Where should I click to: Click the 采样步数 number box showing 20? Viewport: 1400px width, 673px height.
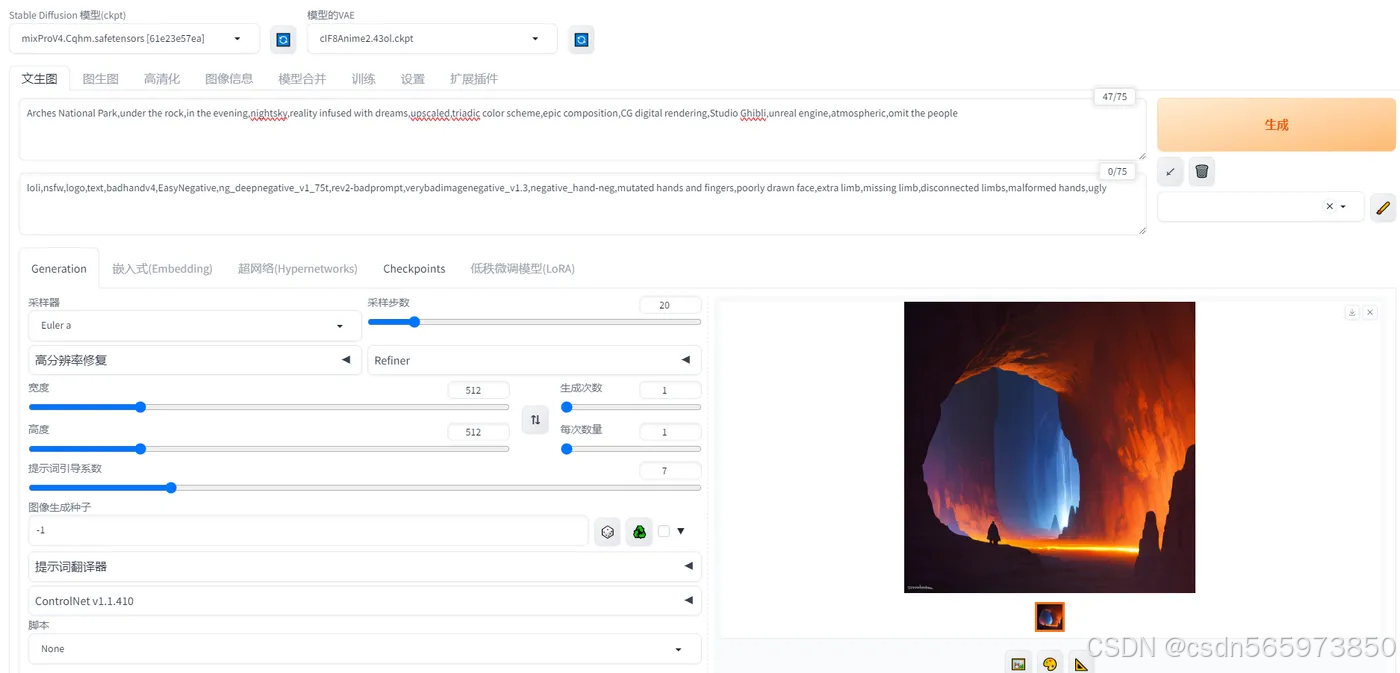click(x=670, y=305)
